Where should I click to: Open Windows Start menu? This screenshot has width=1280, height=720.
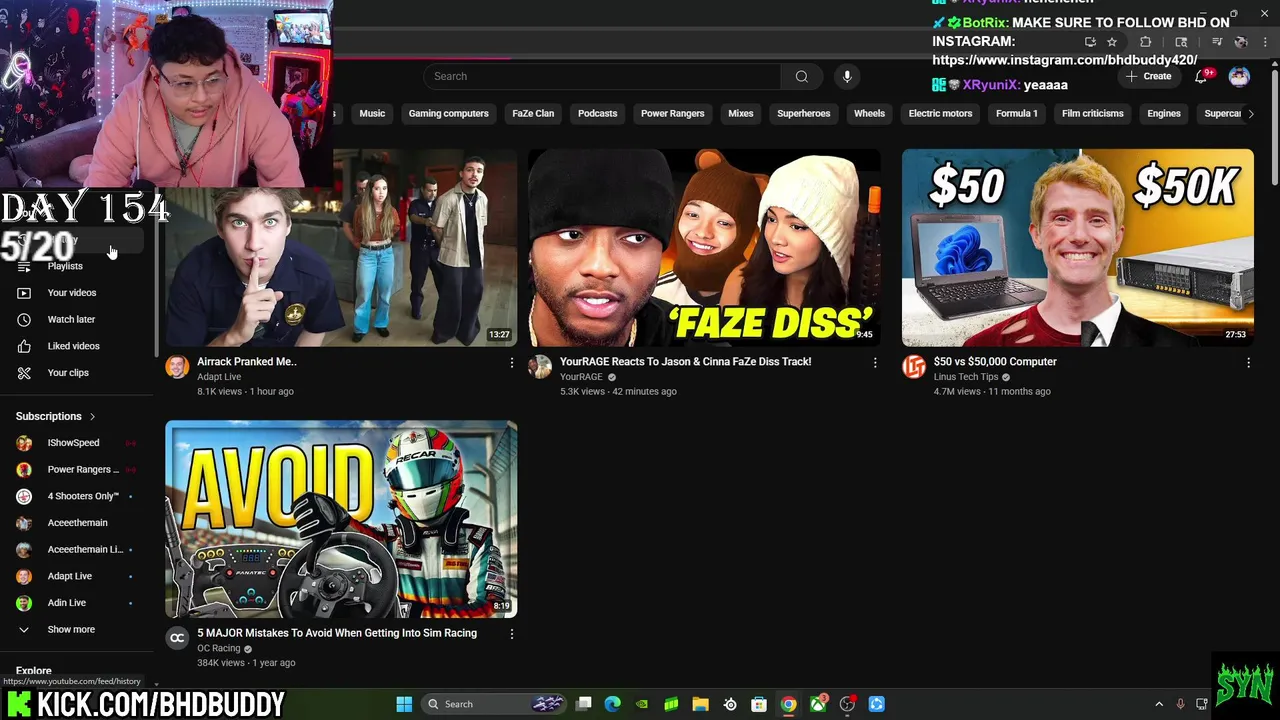(x=404, y=704)
